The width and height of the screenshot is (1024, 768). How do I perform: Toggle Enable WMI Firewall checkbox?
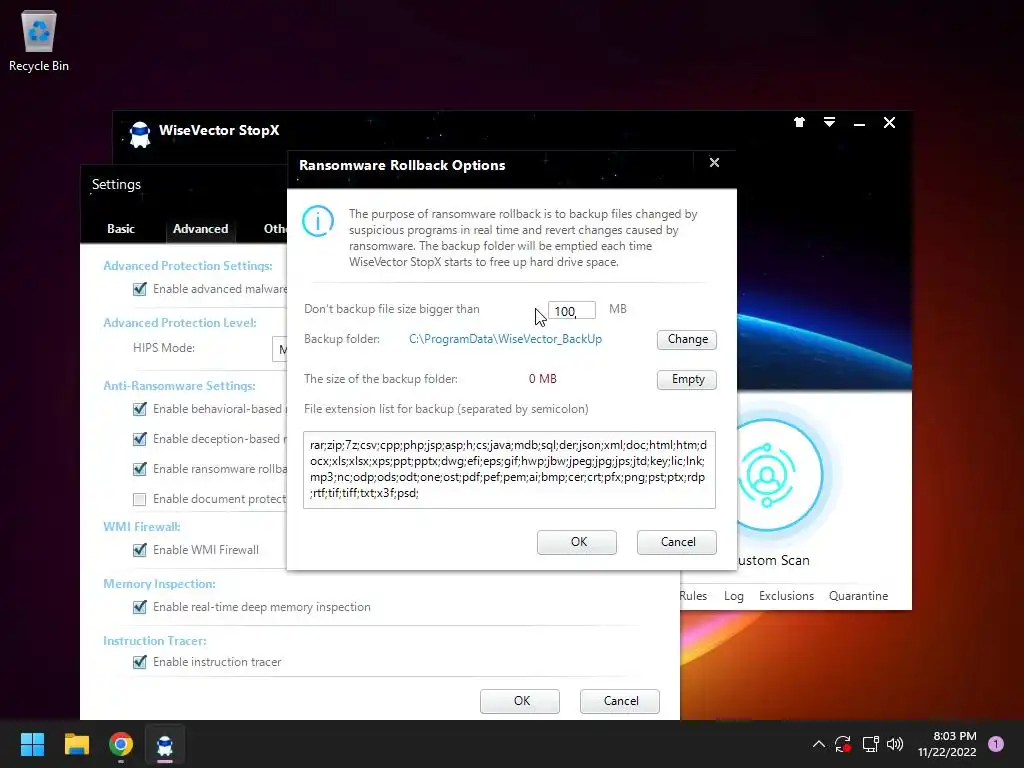click(x=139, y=550)
